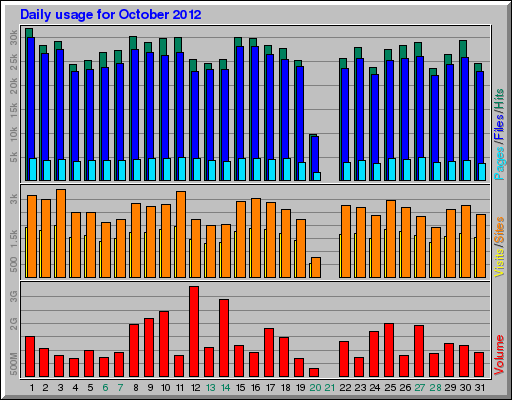Click the 500M volume axis label
This screenshot has height=400, width=512.
coord(13,364)
